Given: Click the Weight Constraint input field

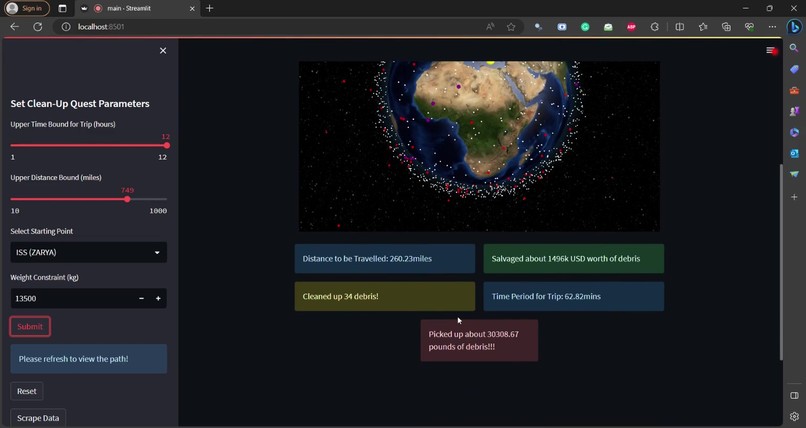Looking at the screenshot, I should [x=72, y=299].
